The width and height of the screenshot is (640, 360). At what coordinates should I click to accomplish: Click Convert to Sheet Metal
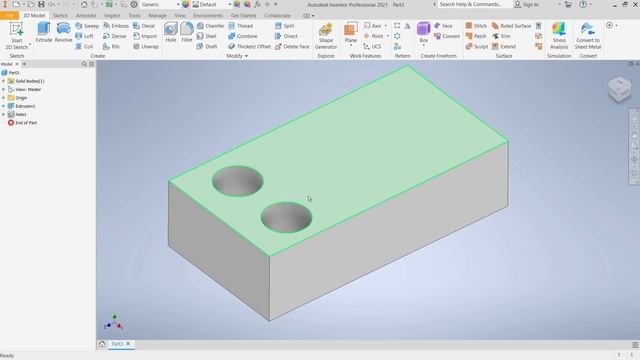coord(588,36)
